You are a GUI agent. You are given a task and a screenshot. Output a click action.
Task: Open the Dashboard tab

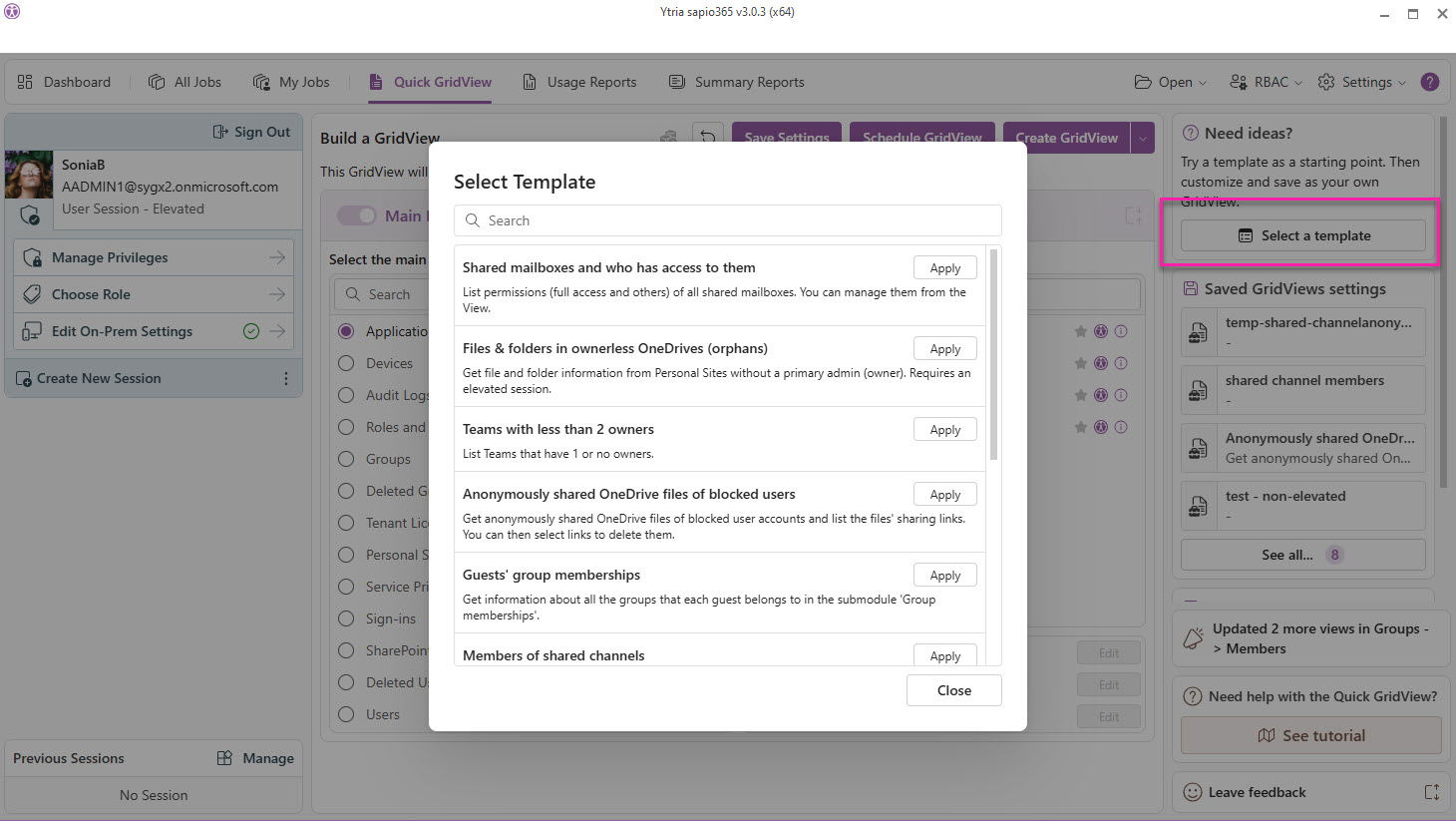pyautogui.click(x=64, y=82)
